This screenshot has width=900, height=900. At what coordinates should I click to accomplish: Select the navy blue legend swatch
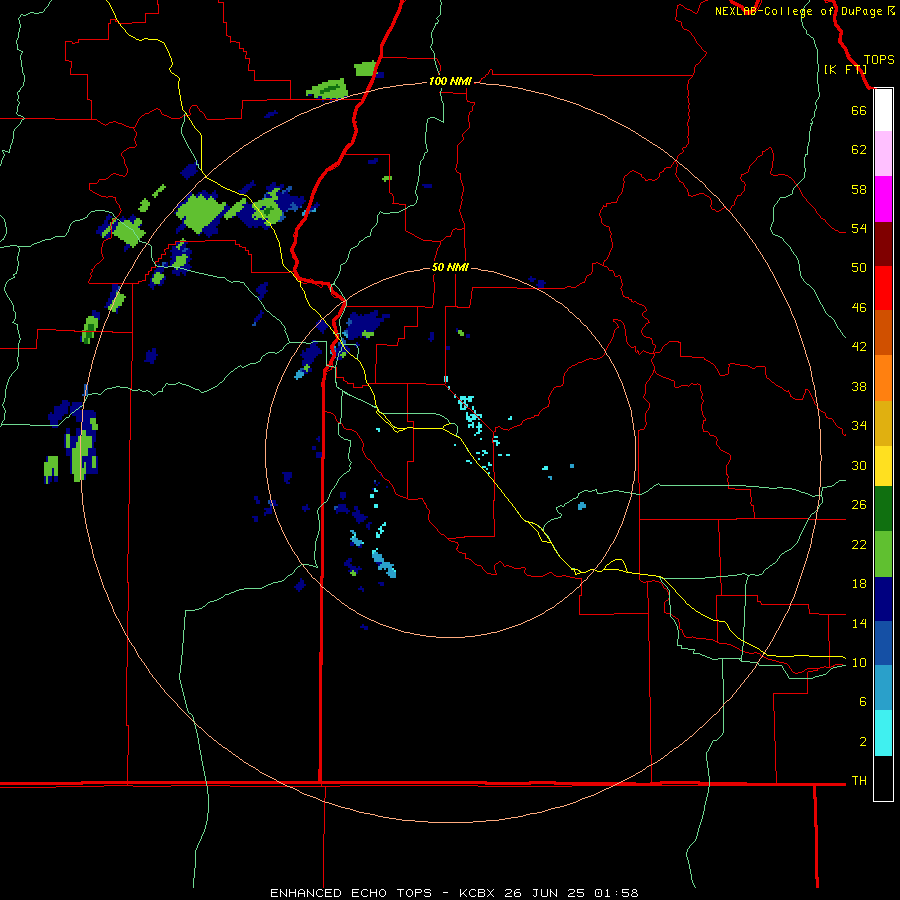[x=883, y=599]
